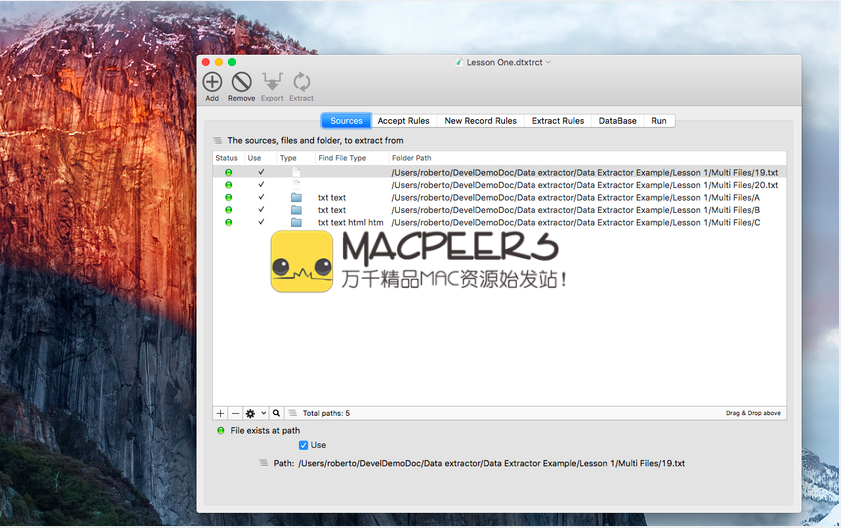This screenshot has width=841, height=528.
Task: Click the Add toolbar icon
Action: click(x=212, y=83)
